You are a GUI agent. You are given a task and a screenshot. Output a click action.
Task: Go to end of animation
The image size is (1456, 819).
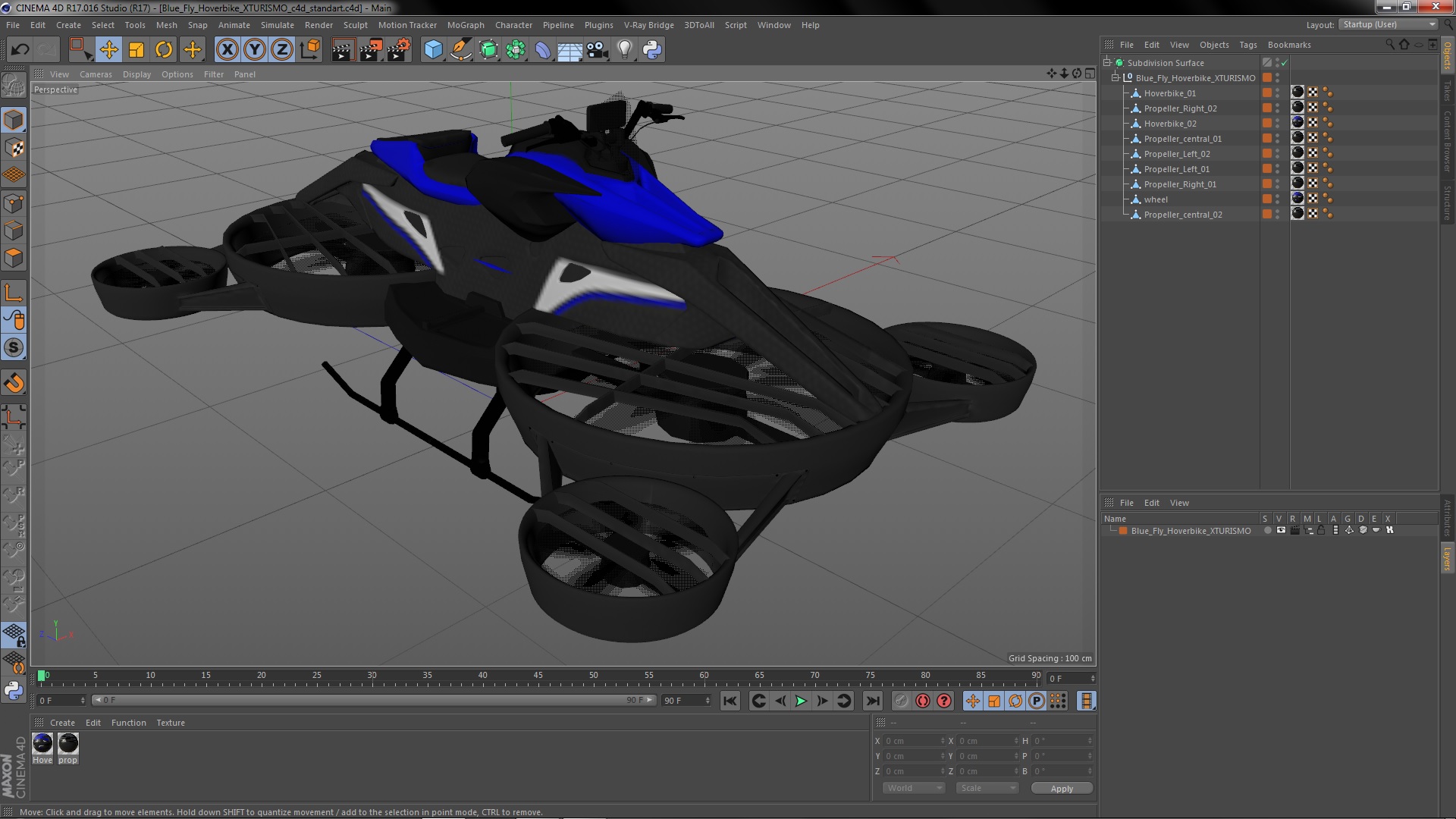tap(873, 701)
